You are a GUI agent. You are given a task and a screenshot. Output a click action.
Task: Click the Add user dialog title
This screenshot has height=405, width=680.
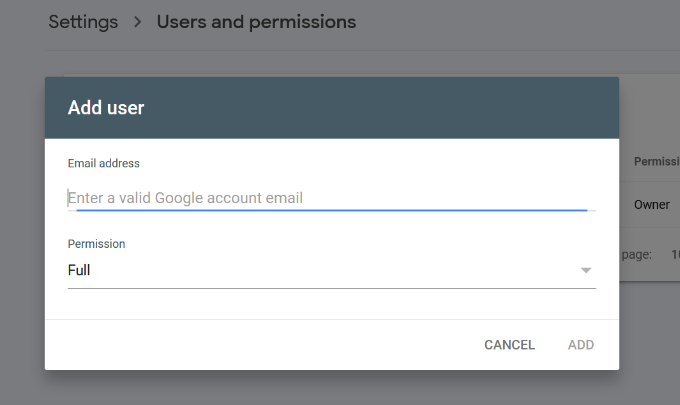(x=106, y=108)
